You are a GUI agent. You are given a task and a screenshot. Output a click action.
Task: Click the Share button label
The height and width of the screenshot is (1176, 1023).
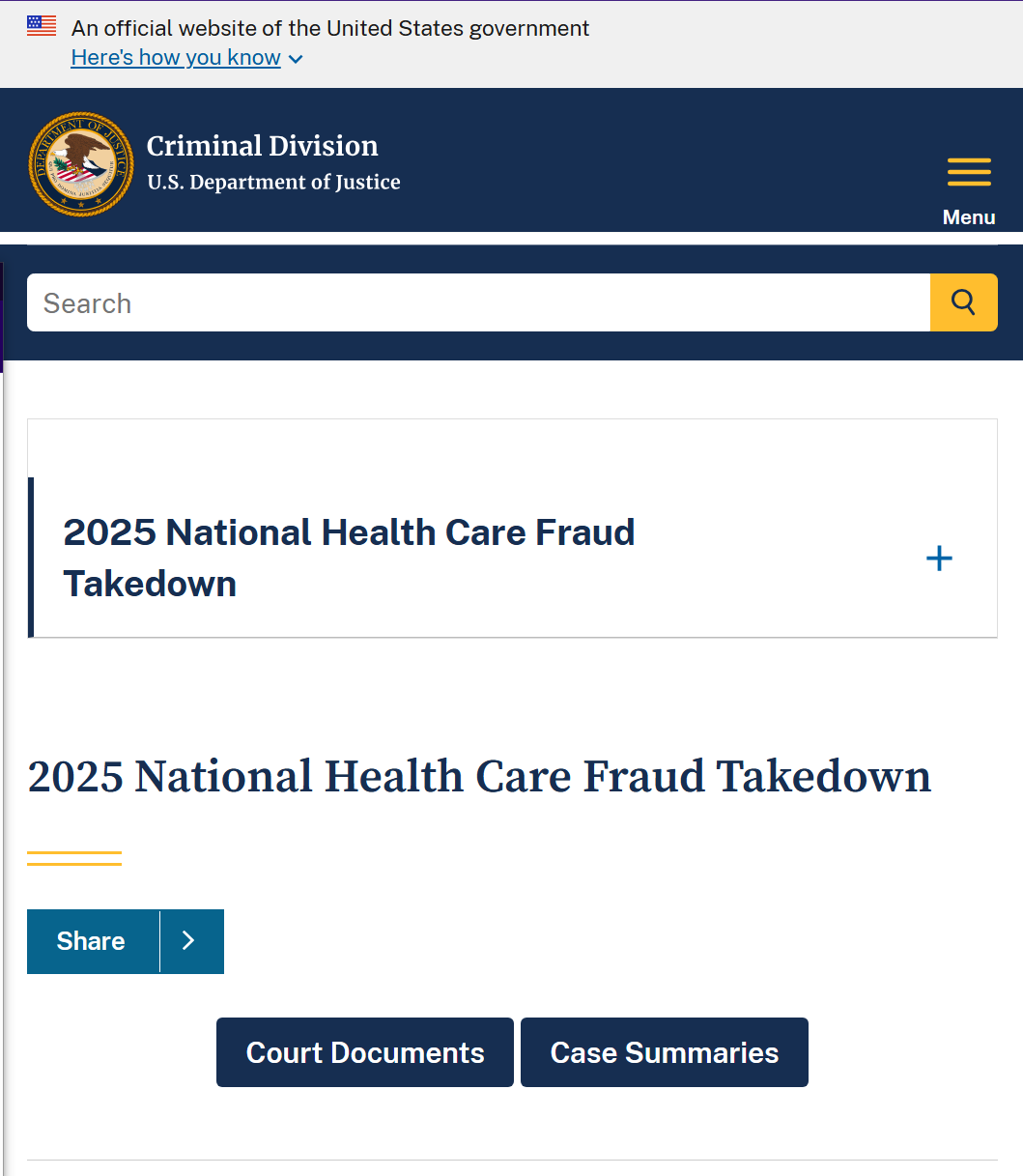(x=91, y=941)
